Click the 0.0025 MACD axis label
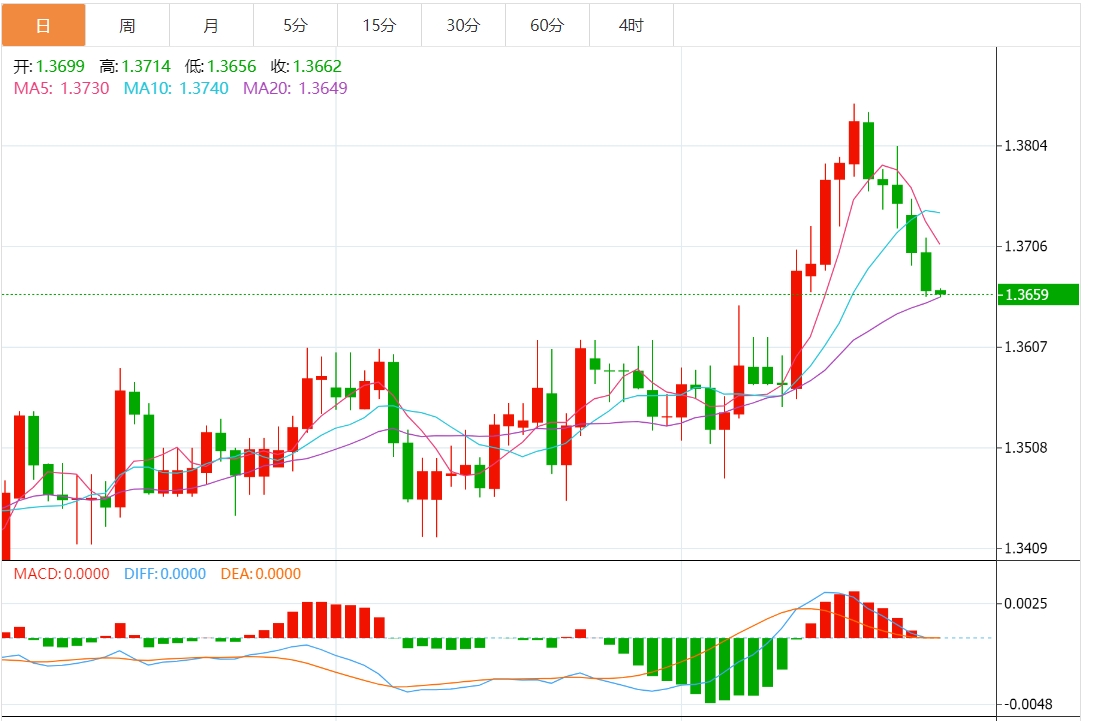Viewport: 1098px width, 721px height. click(x=1026, y=603)
